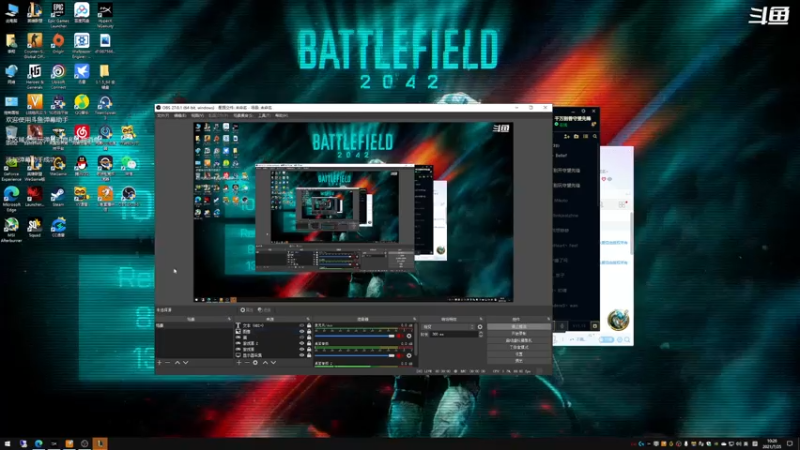Open the Squad game shortcut
This screenshot has height=450, width=800.
tap(35, 227)
